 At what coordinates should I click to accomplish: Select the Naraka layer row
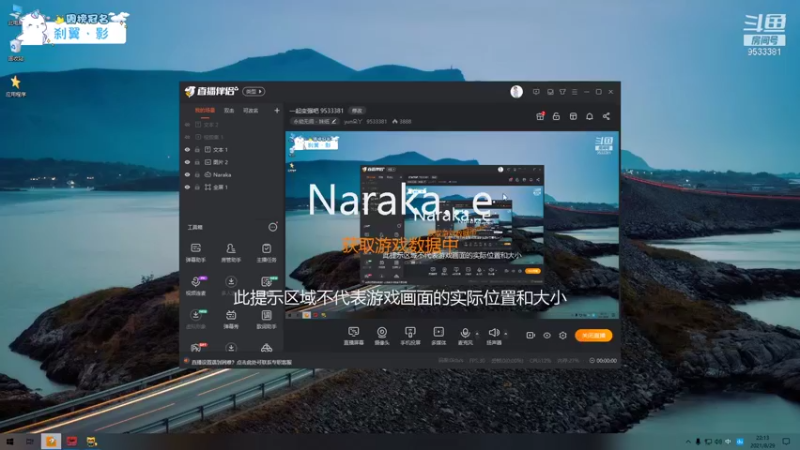(x=232, y=174)
